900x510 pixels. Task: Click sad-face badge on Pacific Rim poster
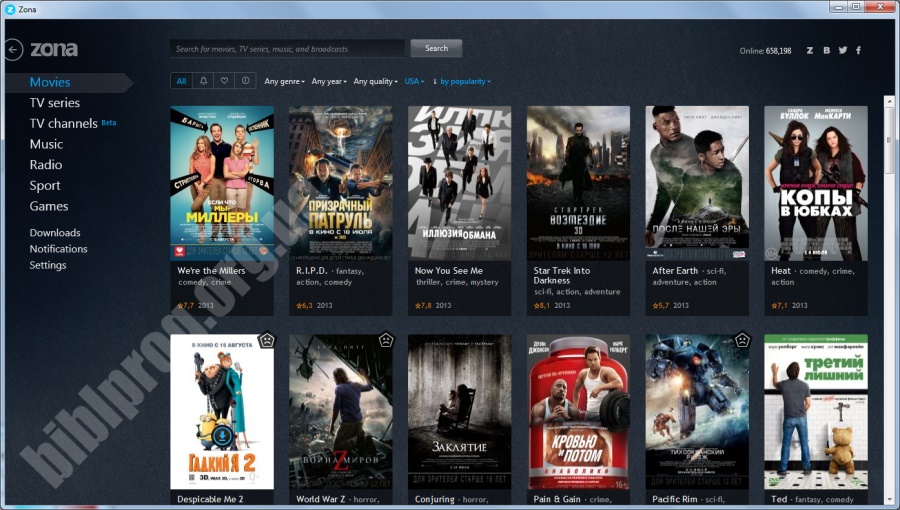742,340
